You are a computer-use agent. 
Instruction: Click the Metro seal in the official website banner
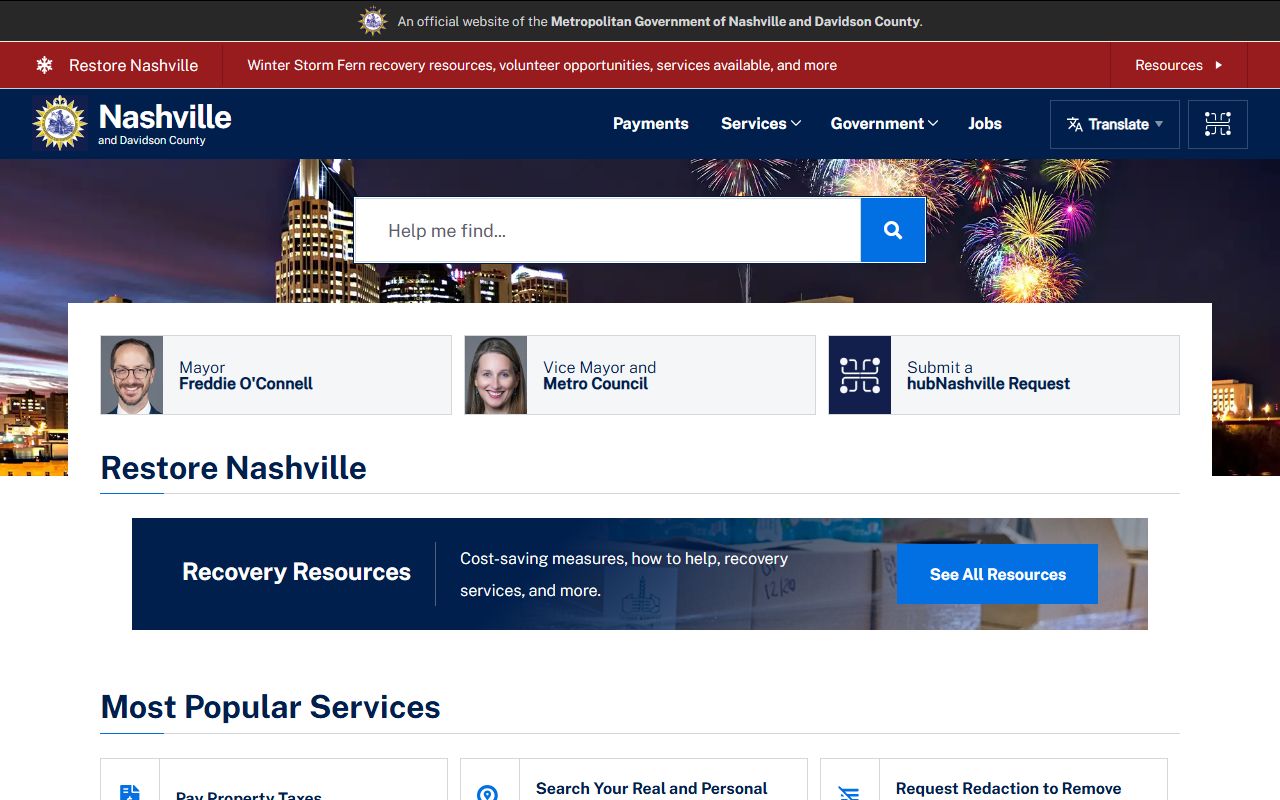(373, 21)
